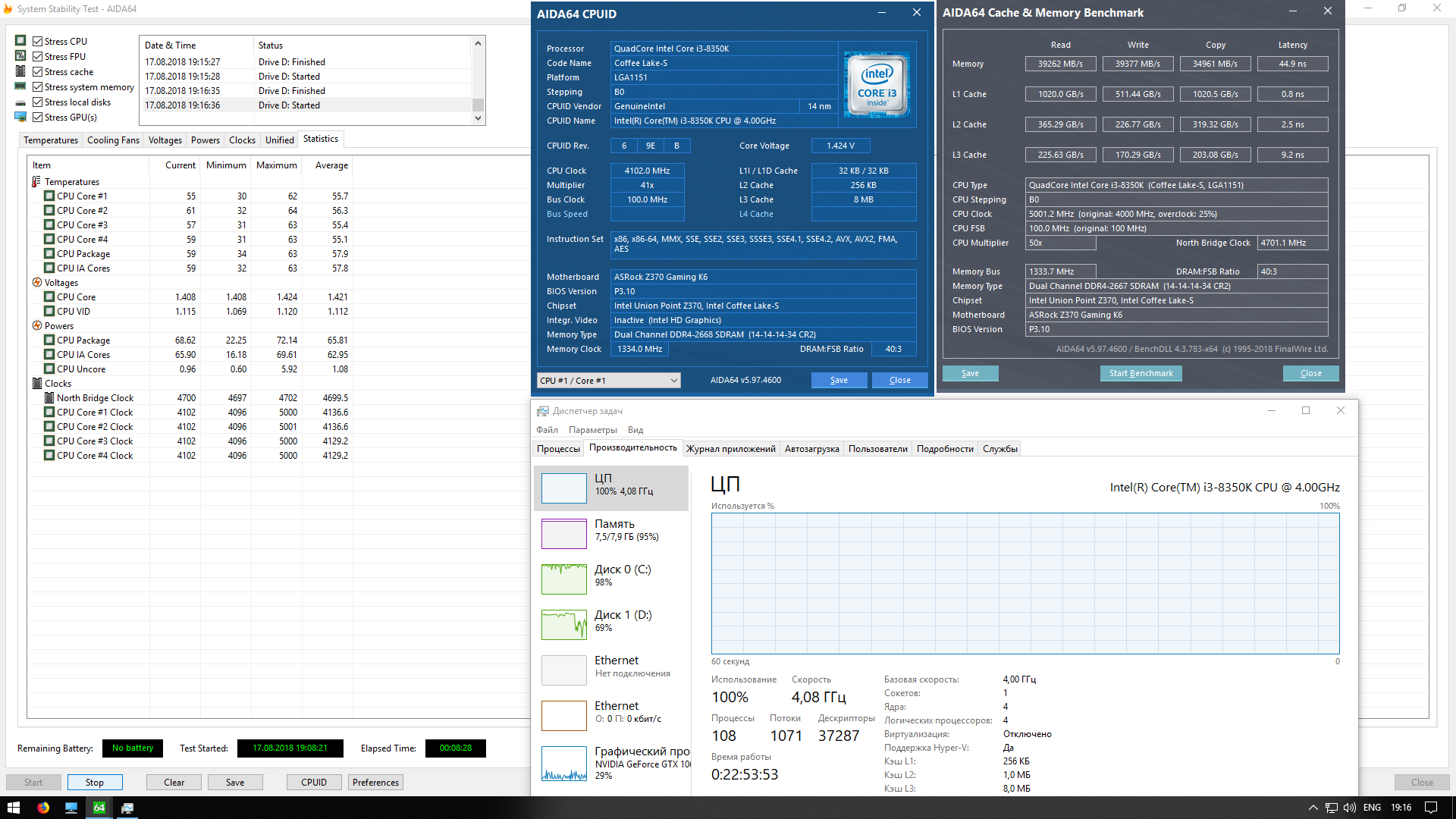Click the Disk 0 (C:) performance graph
This screenshot has height=819, width=1456.
(564, 579)
